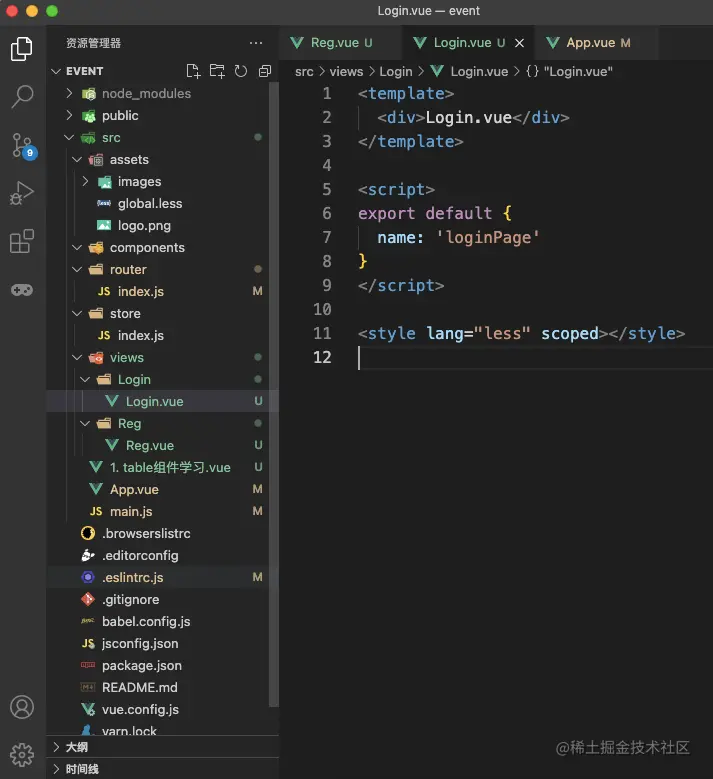Viewport: 713px width, 779px height.
Task: Click Login folder in the breadcrumb
Action: point(396,72)
